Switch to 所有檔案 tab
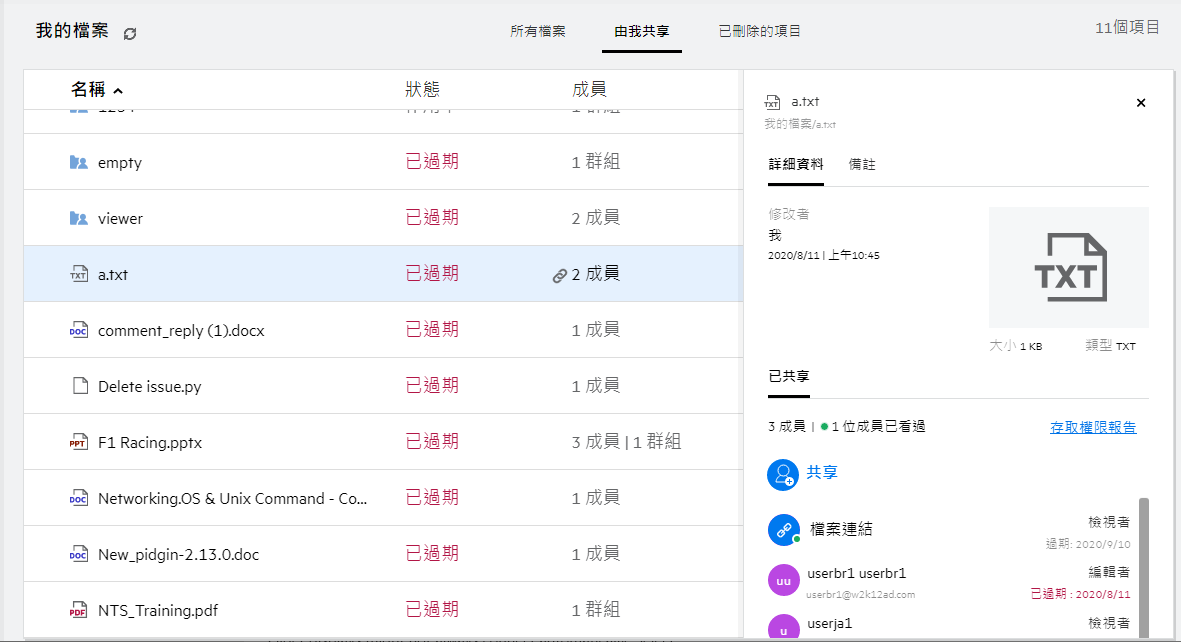Viewport: 1181px width, 642px height. click(x=538, y=31)
